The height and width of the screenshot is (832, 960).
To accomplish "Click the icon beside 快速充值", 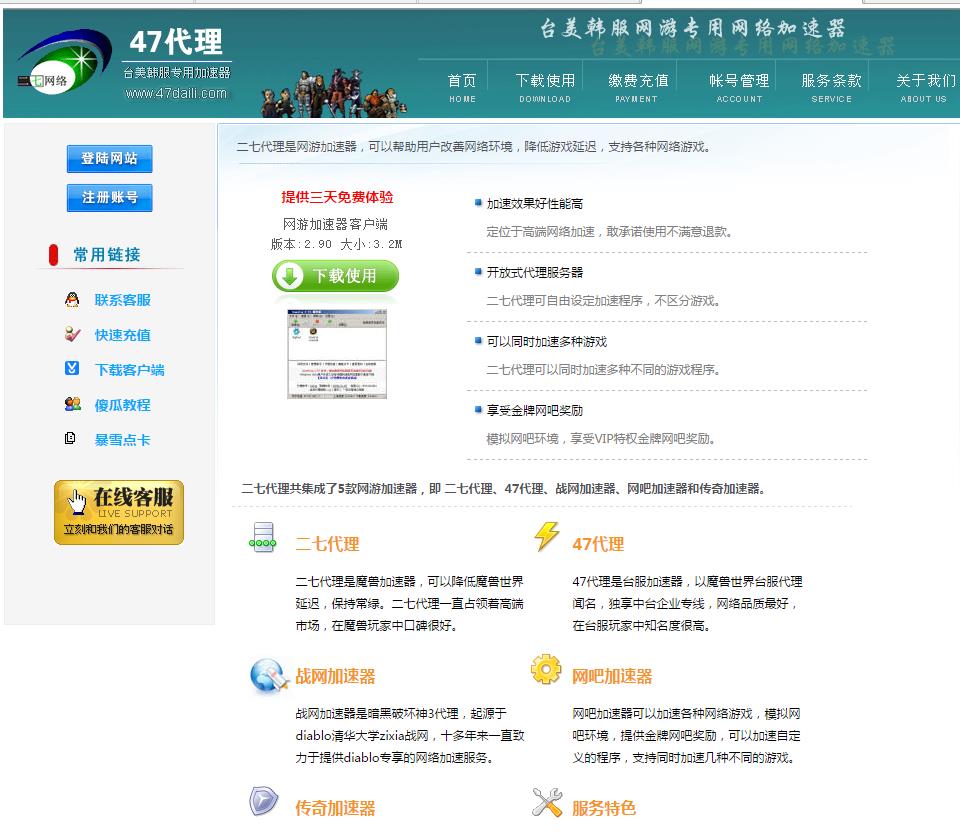I will [x=72, y=334].
